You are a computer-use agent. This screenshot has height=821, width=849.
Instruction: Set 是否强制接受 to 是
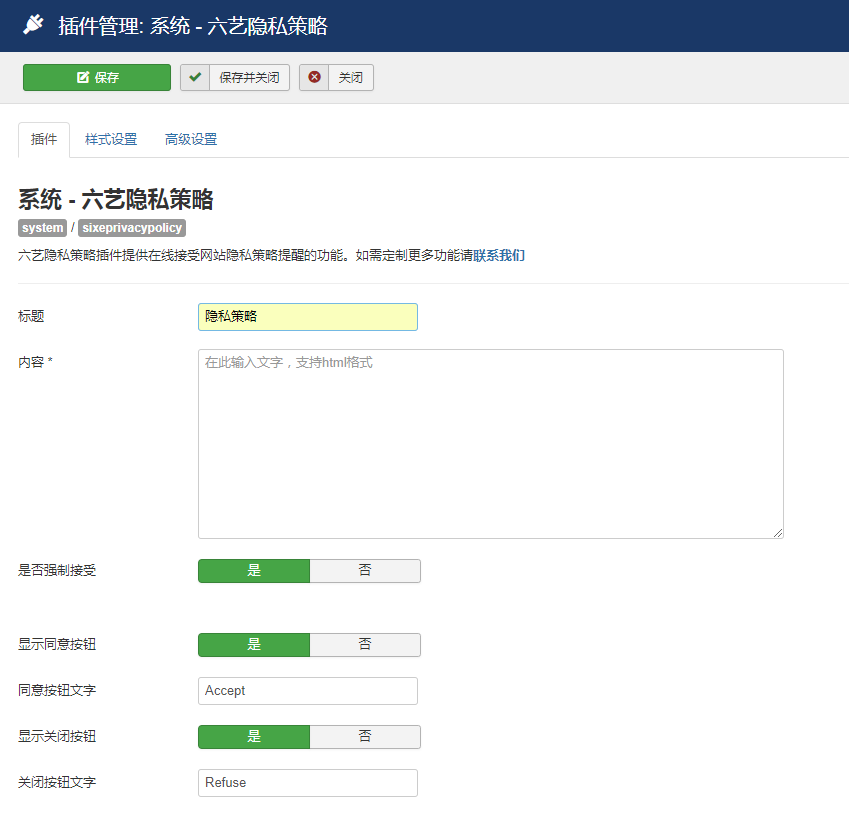(x=254, y=570)
